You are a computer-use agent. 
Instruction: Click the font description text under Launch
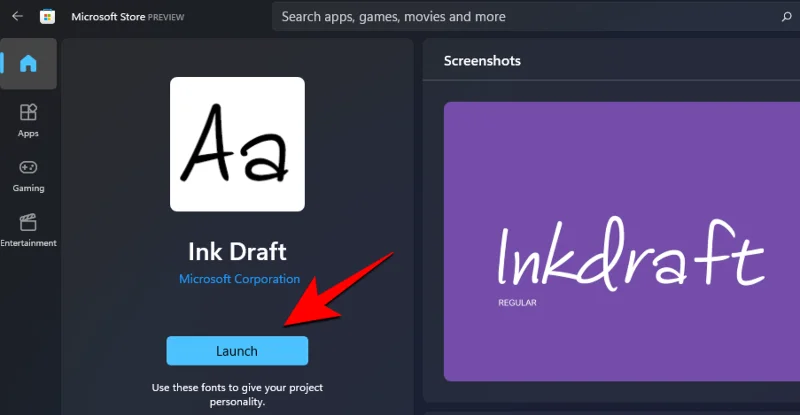click(237, 395)
